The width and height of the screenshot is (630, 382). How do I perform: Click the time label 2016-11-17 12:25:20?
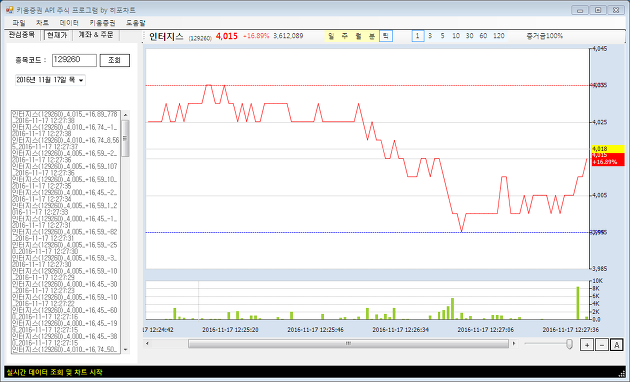point(230,330)
